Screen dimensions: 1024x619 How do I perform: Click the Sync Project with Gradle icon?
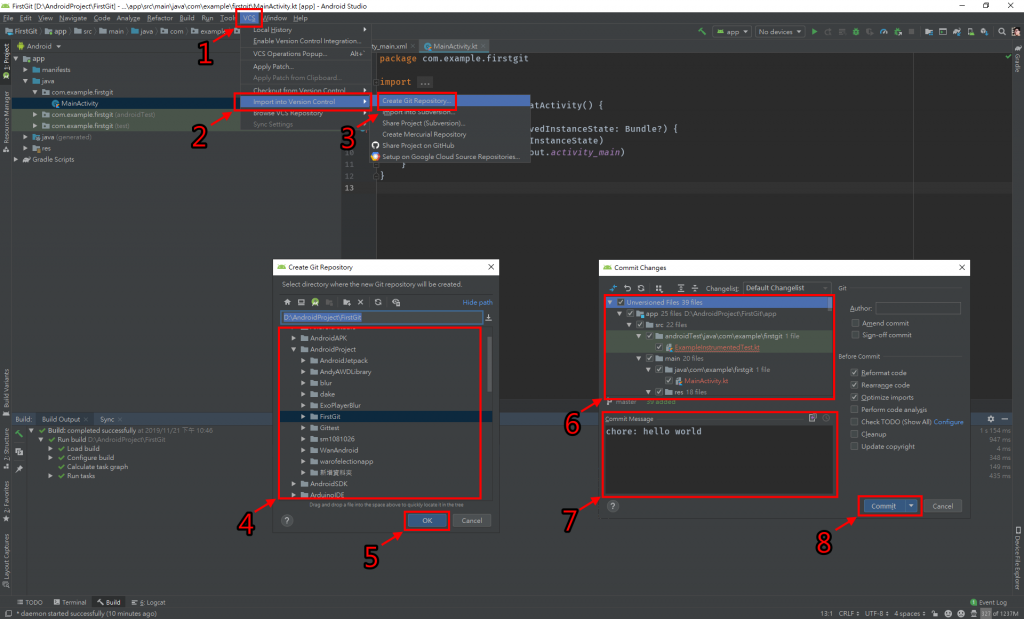tap(957, 31)
